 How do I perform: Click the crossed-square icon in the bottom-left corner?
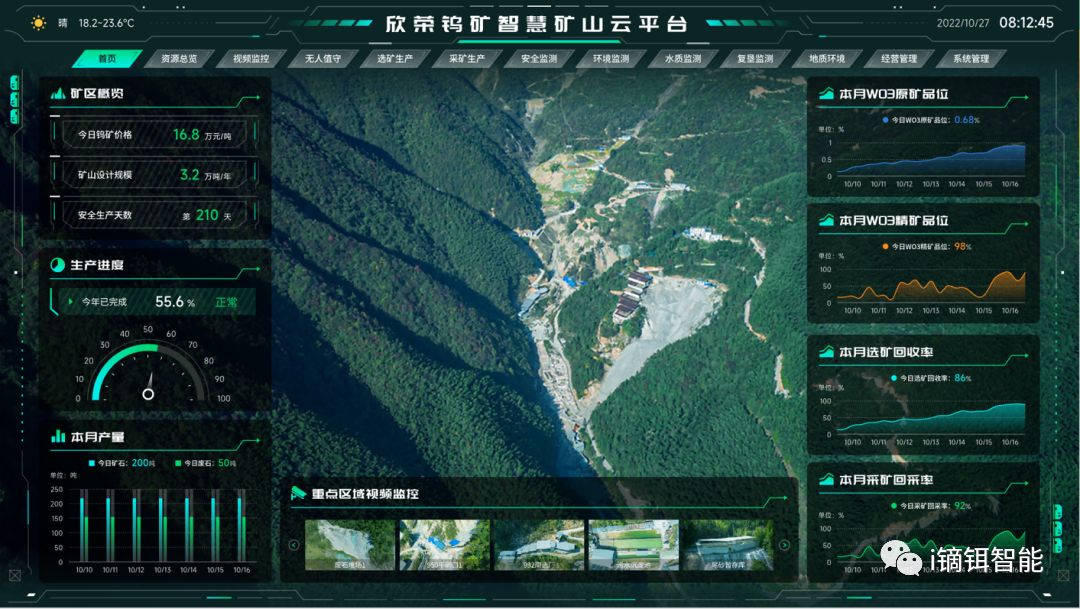coord(15,575)
